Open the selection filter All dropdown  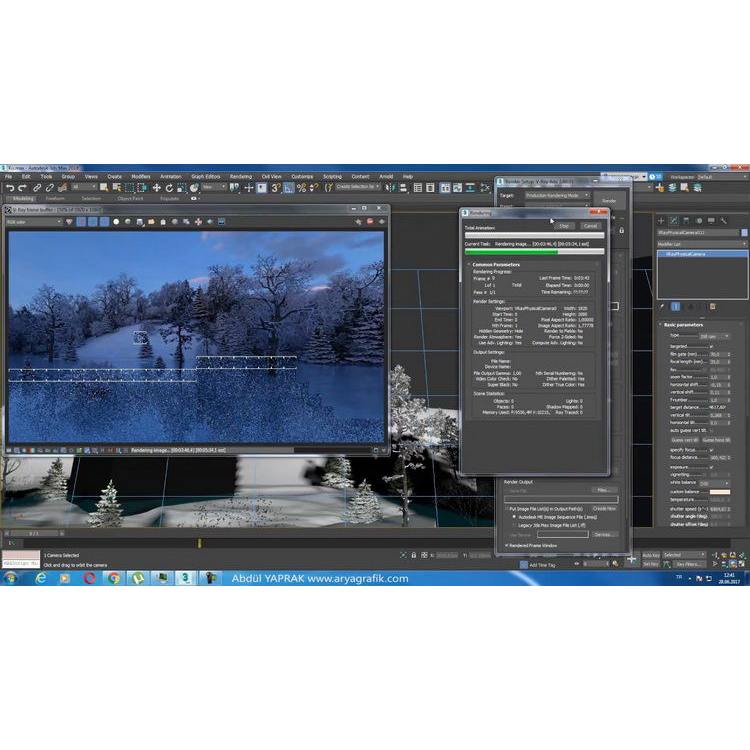click(84, 187)
